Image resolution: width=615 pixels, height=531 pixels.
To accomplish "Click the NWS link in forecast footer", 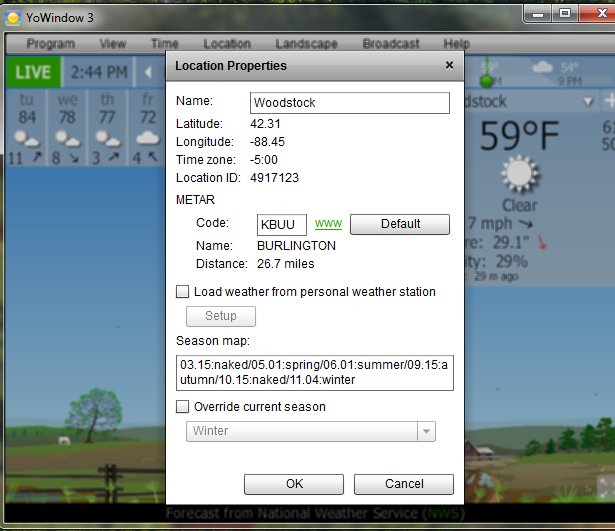I will point(443,513).
